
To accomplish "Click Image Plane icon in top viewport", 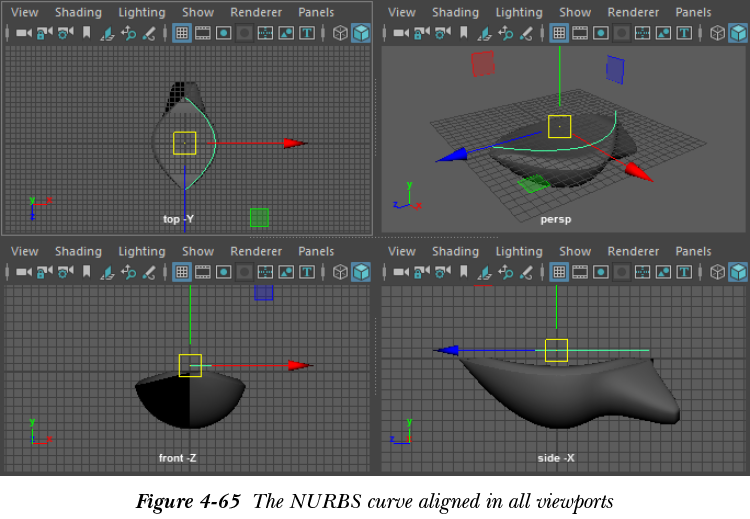I will coord(107,33).
